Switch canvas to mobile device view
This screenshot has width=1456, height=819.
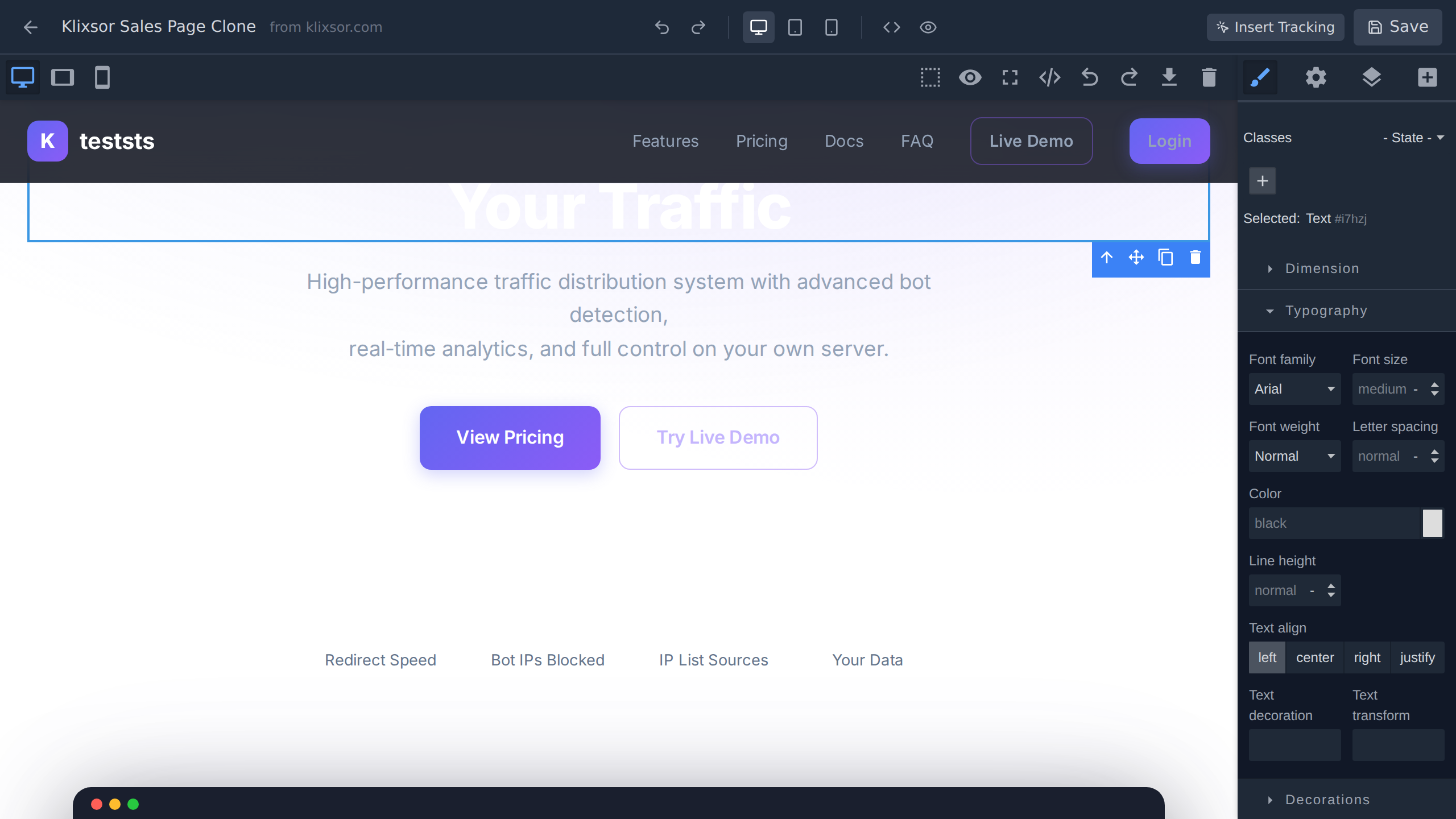coord(102,77)
